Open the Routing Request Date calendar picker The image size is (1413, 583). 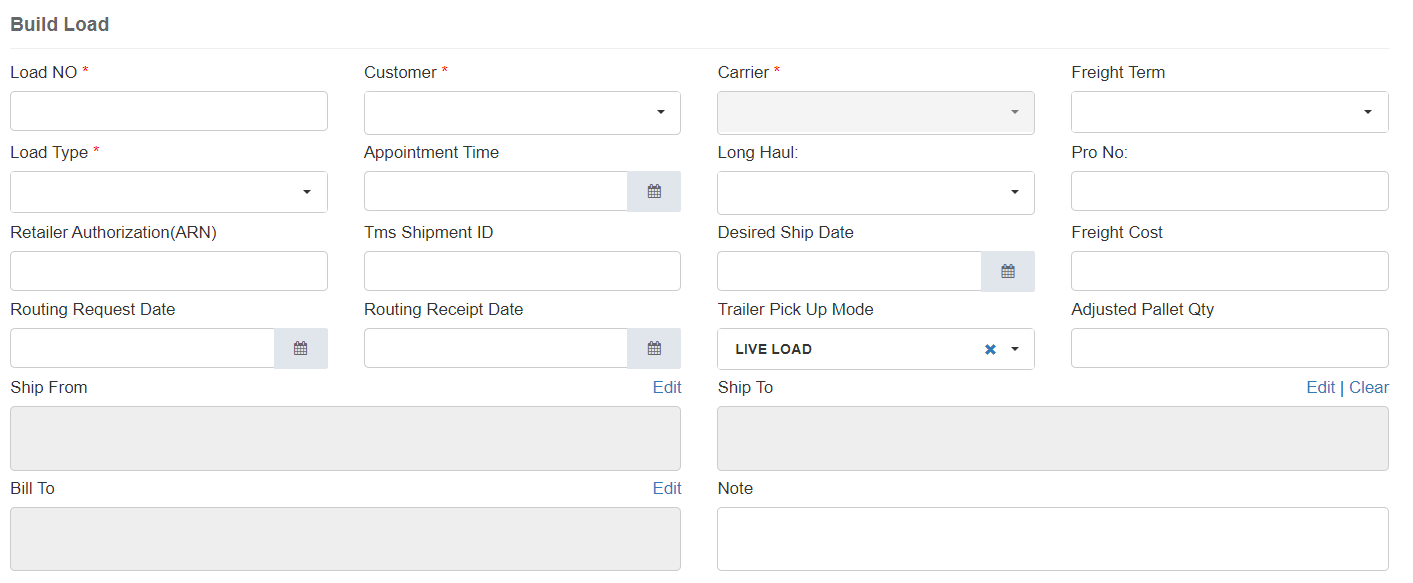300,348
